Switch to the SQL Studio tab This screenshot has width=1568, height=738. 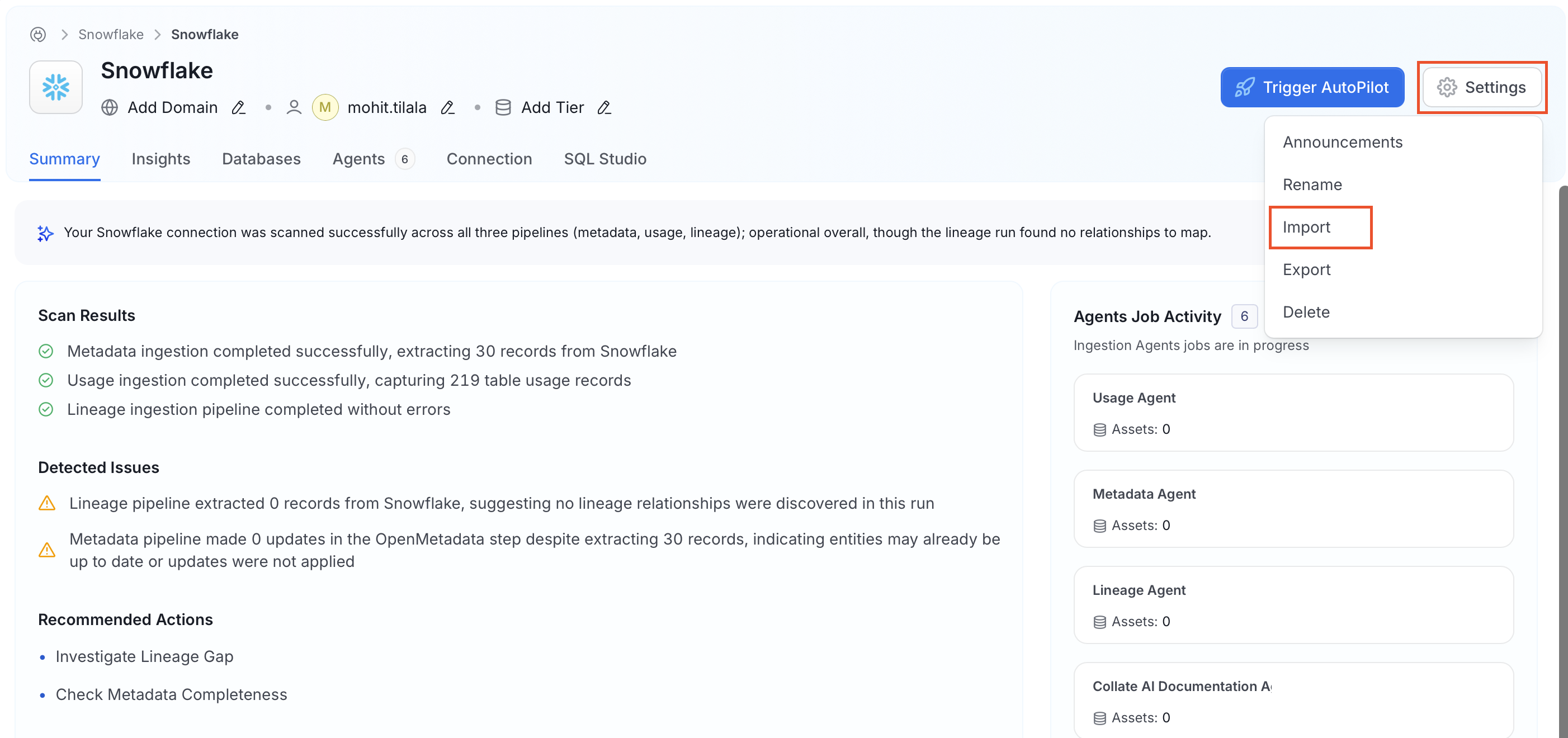coord(605,159)
